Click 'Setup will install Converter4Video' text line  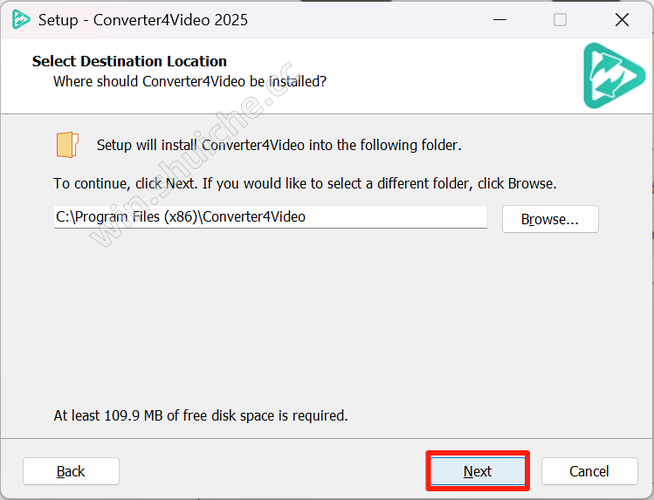point(279,145)
